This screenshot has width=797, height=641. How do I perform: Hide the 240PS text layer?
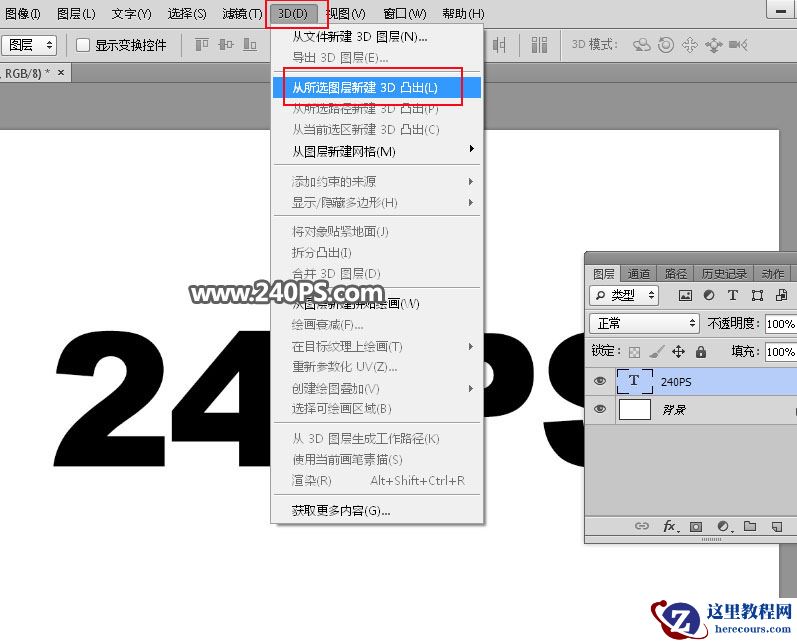click(x=600, y=381)
